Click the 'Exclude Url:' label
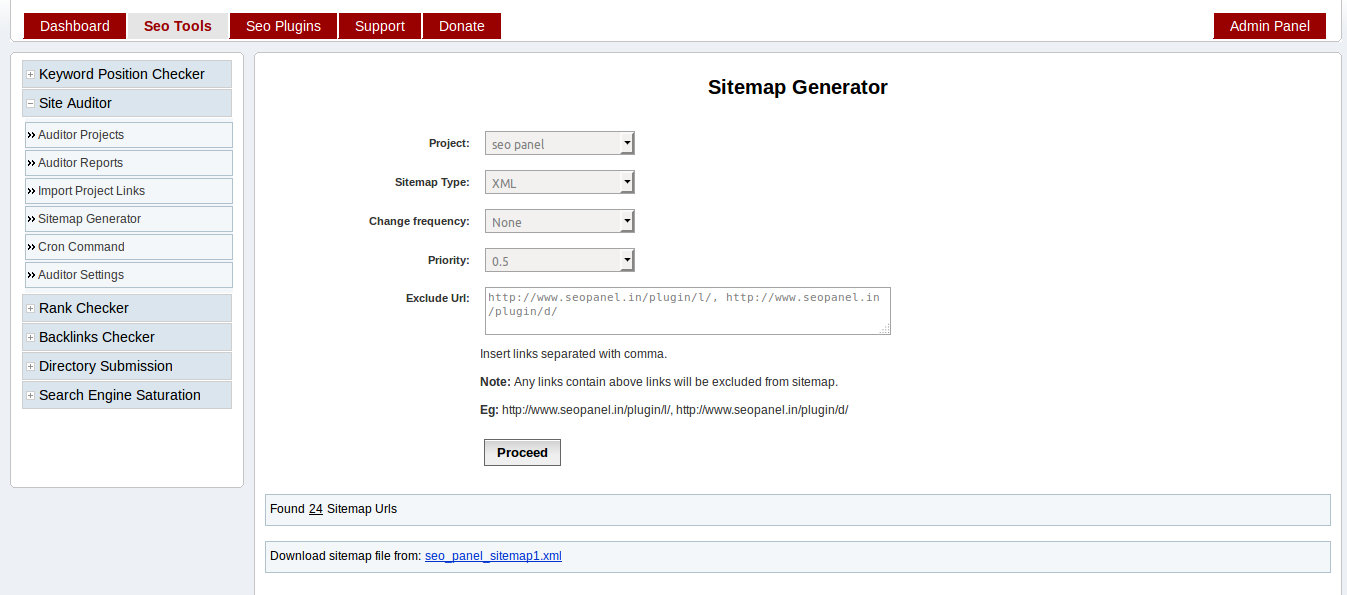1347x595 pixels. pyautogui.click(x=438, y=298)
